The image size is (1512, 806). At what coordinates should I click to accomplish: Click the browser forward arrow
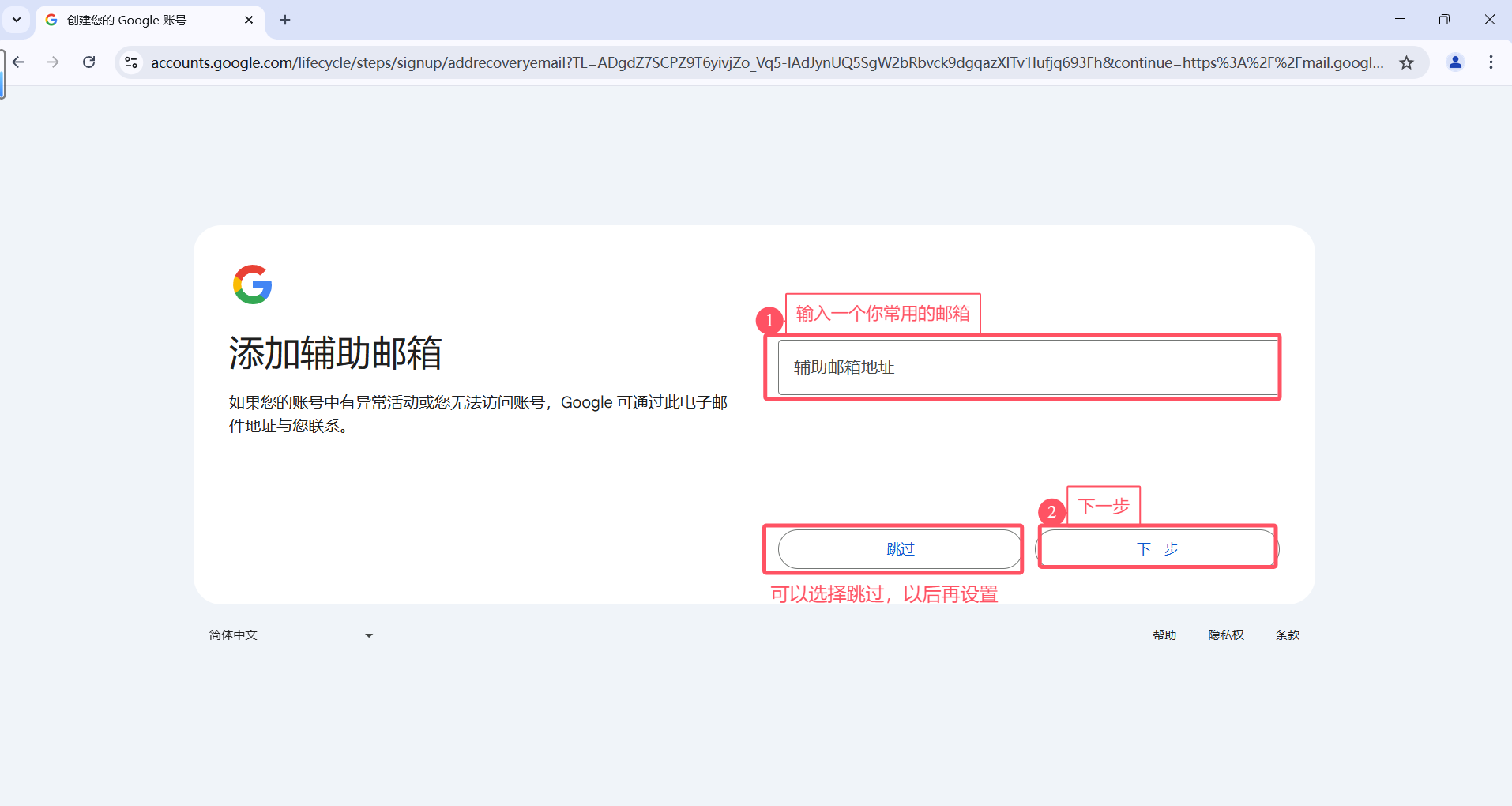(x=53, y=62)
